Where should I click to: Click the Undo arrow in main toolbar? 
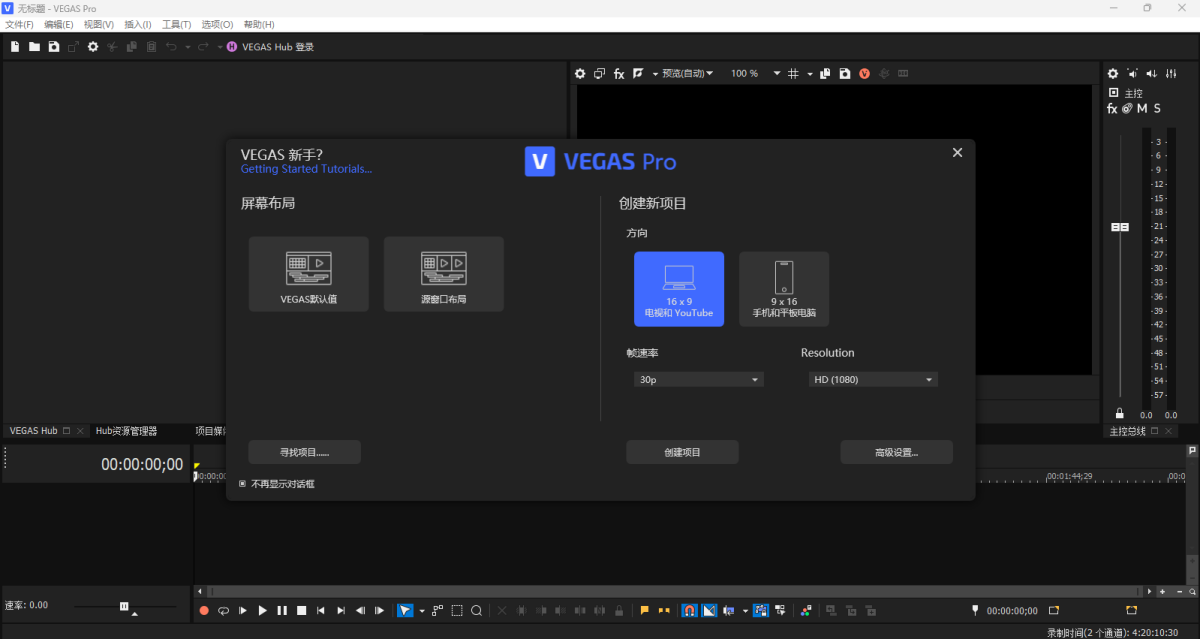coord(171,47)
